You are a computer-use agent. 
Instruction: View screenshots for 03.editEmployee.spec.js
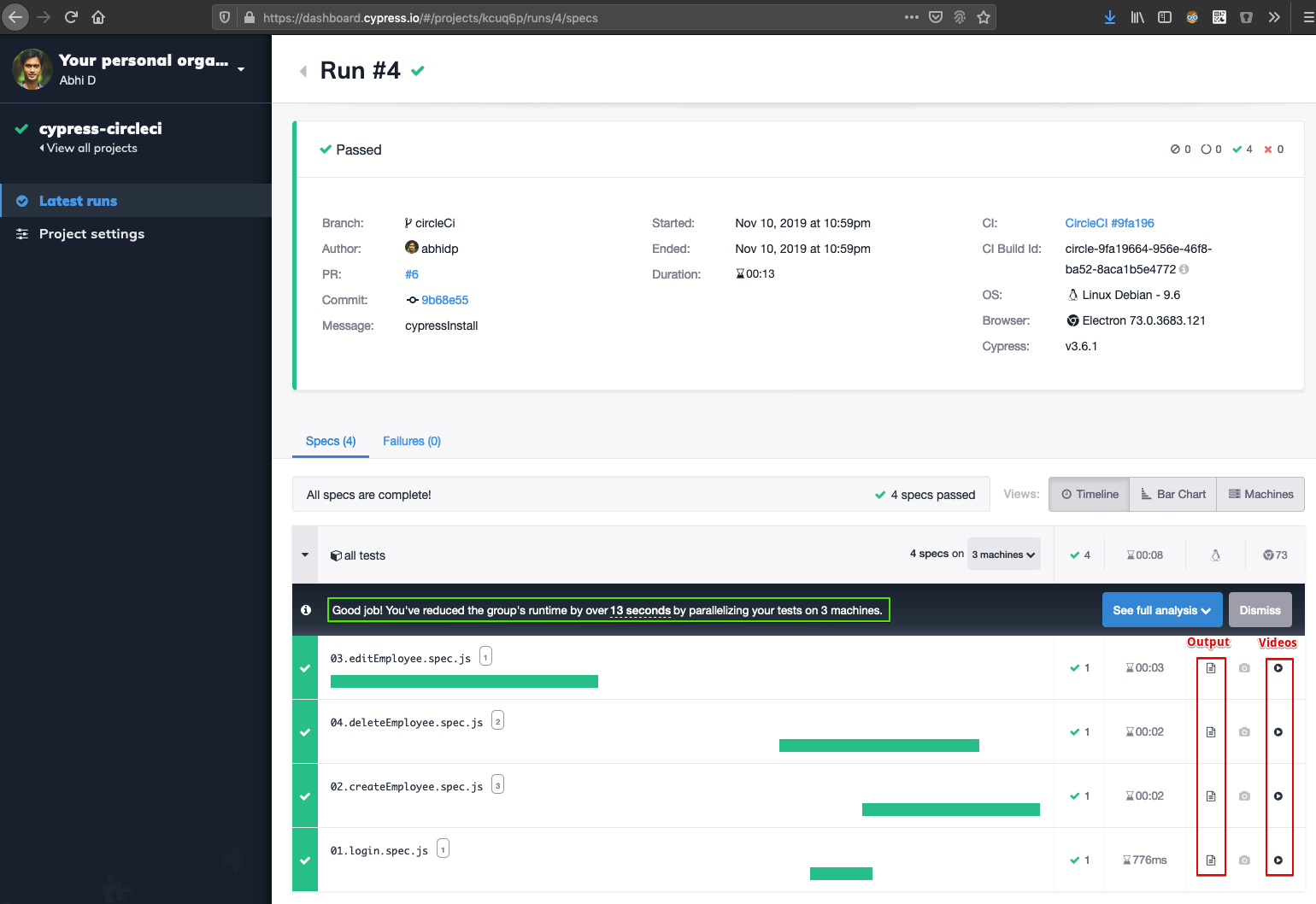(1244, 668)
